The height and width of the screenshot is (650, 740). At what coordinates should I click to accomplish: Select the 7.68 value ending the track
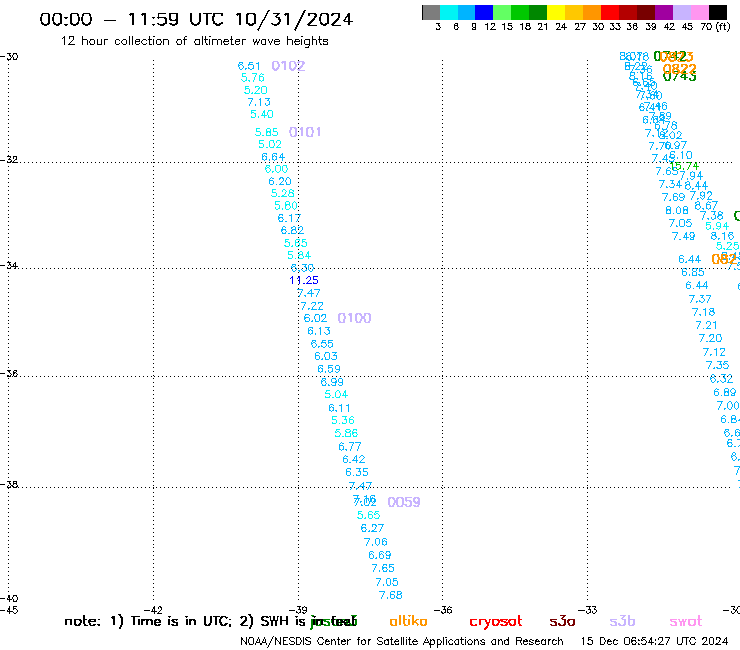pyautogui.click(x=391, y=595)
